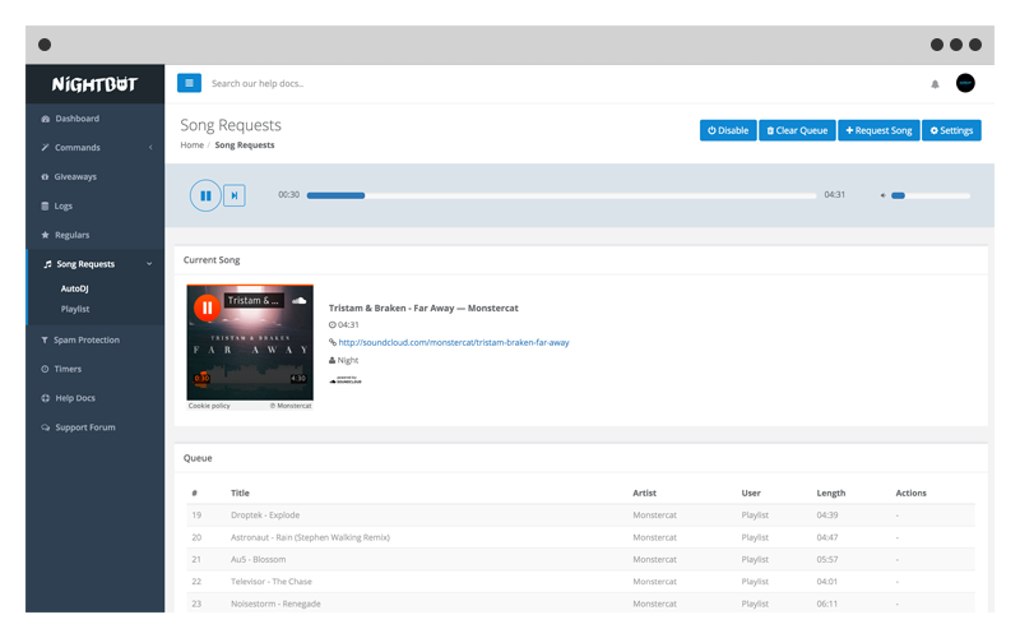Click the Cookie policy link
This screenshot has width=1020, height=638.
[x=209, y=406]
